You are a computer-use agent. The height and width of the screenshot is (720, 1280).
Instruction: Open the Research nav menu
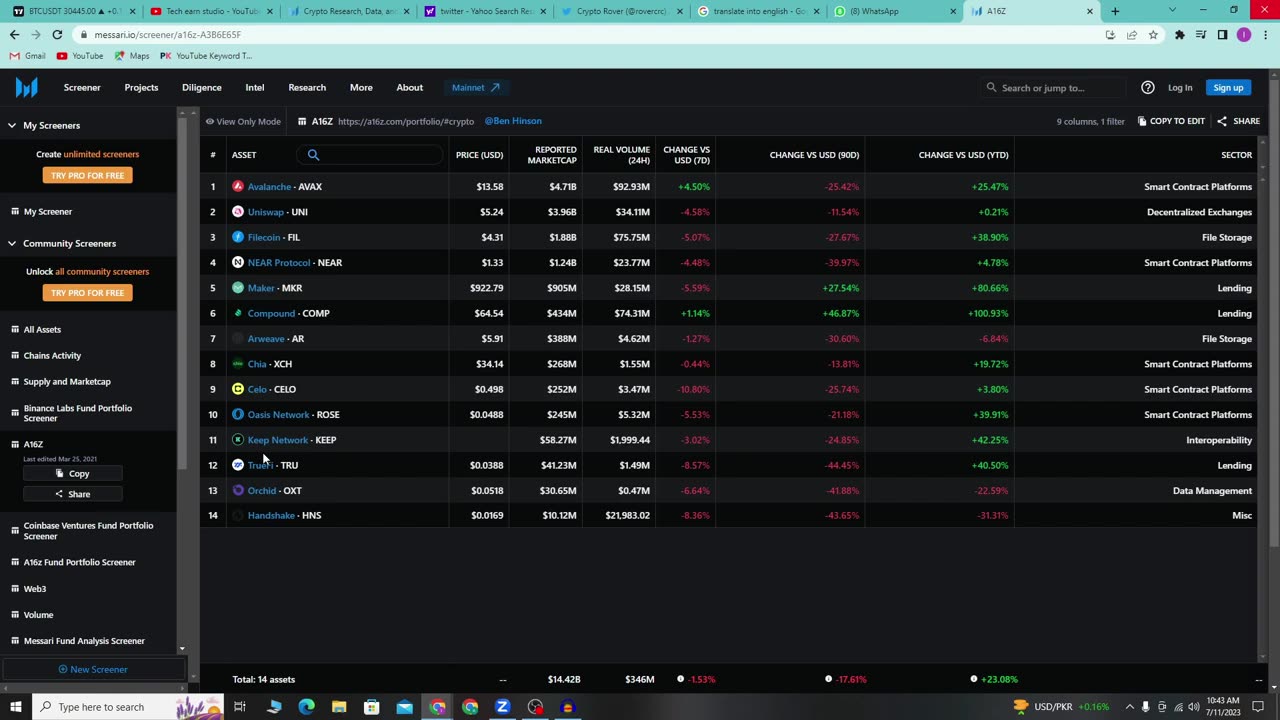click(307, 87)
